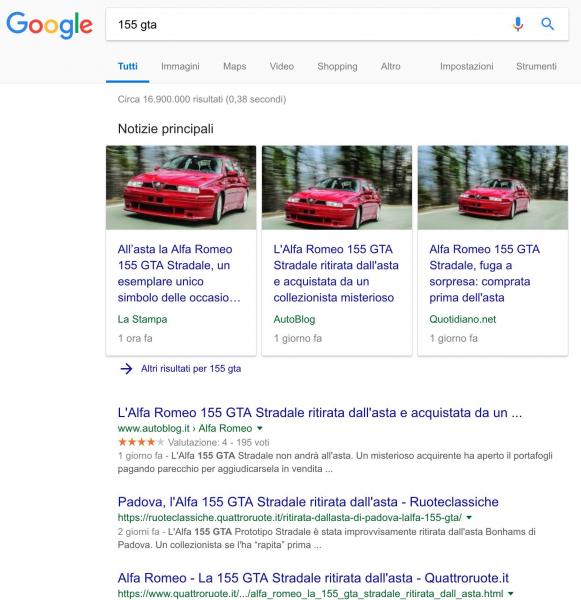Click the star rating of autoblog result
The width and height of the screenshot is (581, 600).
pos(141,442)
